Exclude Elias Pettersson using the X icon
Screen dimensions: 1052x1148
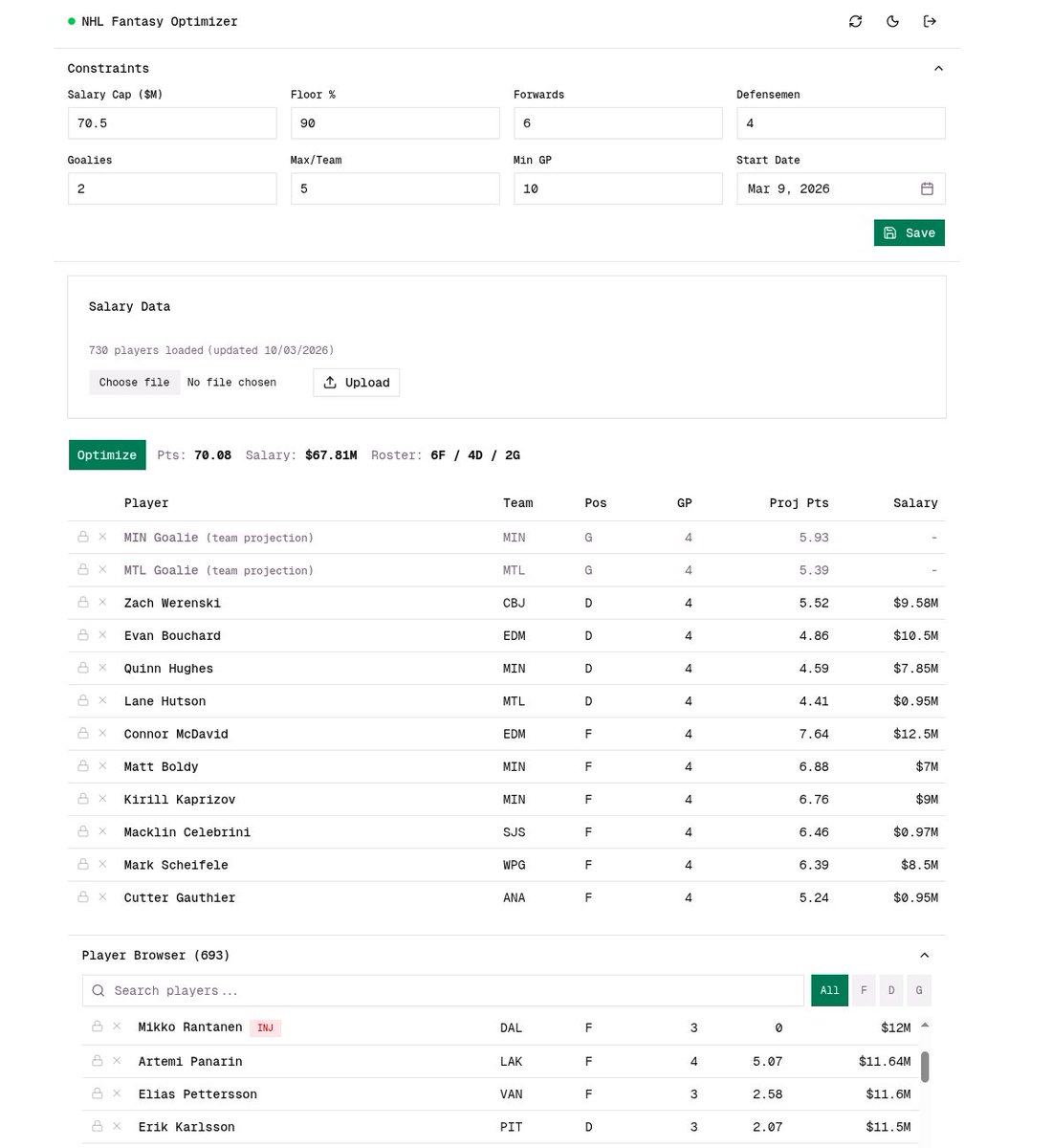click(x=117, y=1093)
